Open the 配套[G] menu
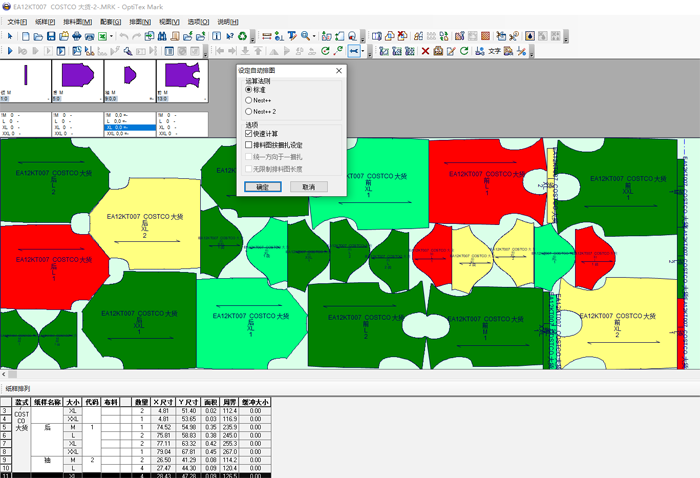Image resolution: width=700 pixels, height=478 pixels. point(111,22)
